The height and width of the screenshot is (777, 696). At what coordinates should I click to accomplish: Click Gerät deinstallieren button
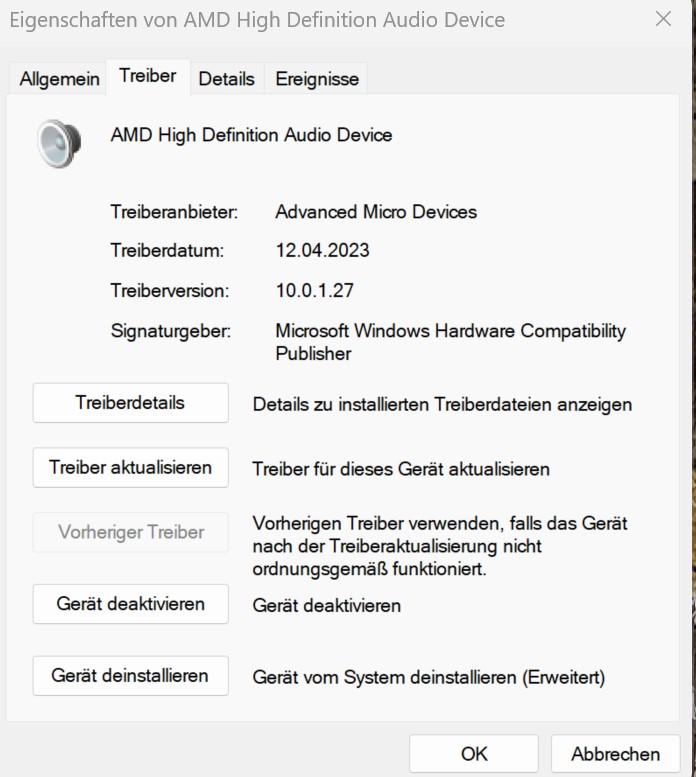(130, 676)
